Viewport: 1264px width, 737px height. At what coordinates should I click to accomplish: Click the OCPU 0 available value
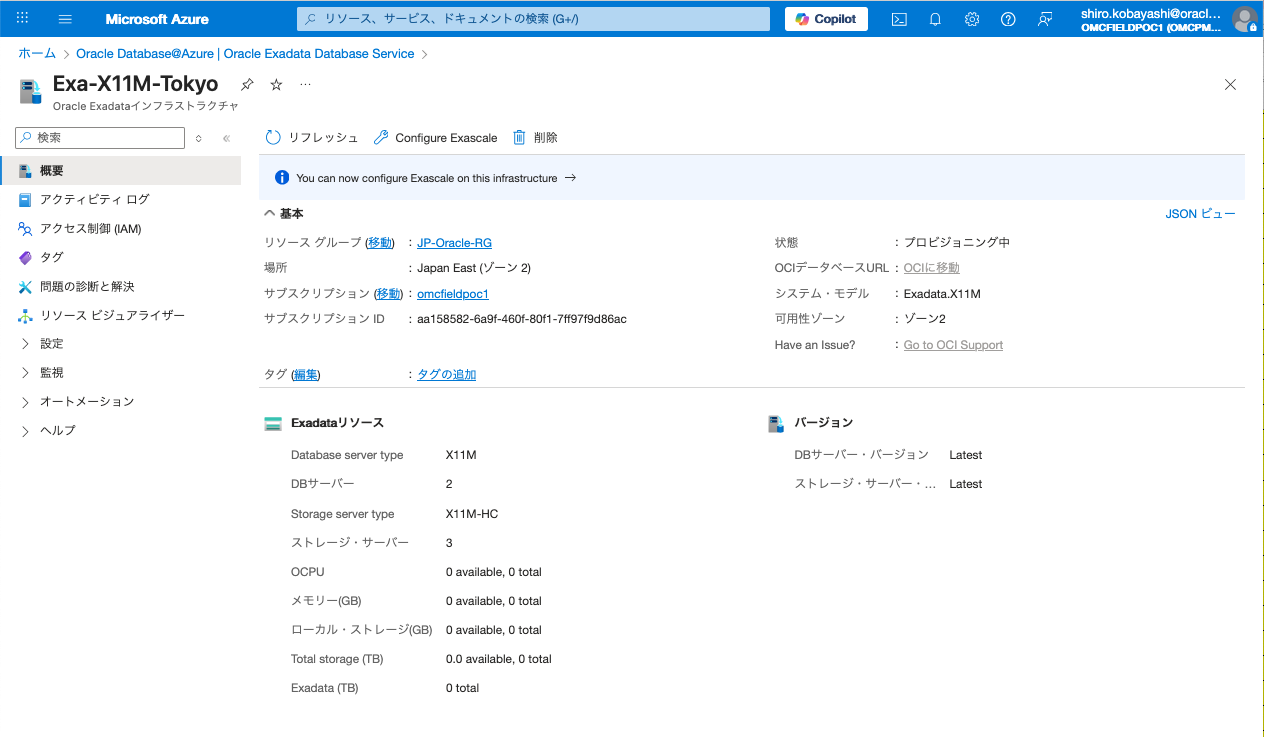(x=494, y=572)
